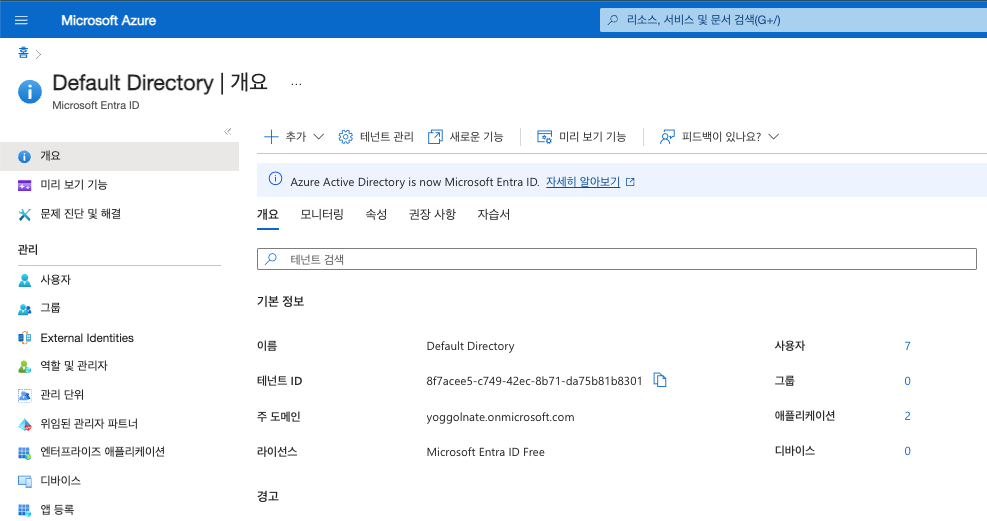
Task: Click the magnifier icon in global search
Action: (612, 20)
